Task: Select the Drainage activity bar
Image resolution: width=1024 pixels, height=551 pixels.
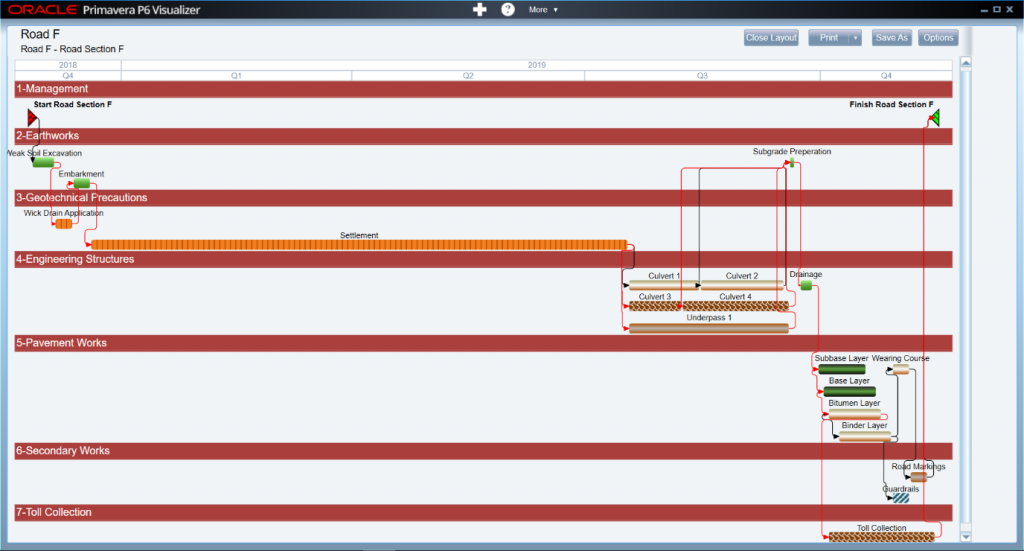Action: coord(807,285)
